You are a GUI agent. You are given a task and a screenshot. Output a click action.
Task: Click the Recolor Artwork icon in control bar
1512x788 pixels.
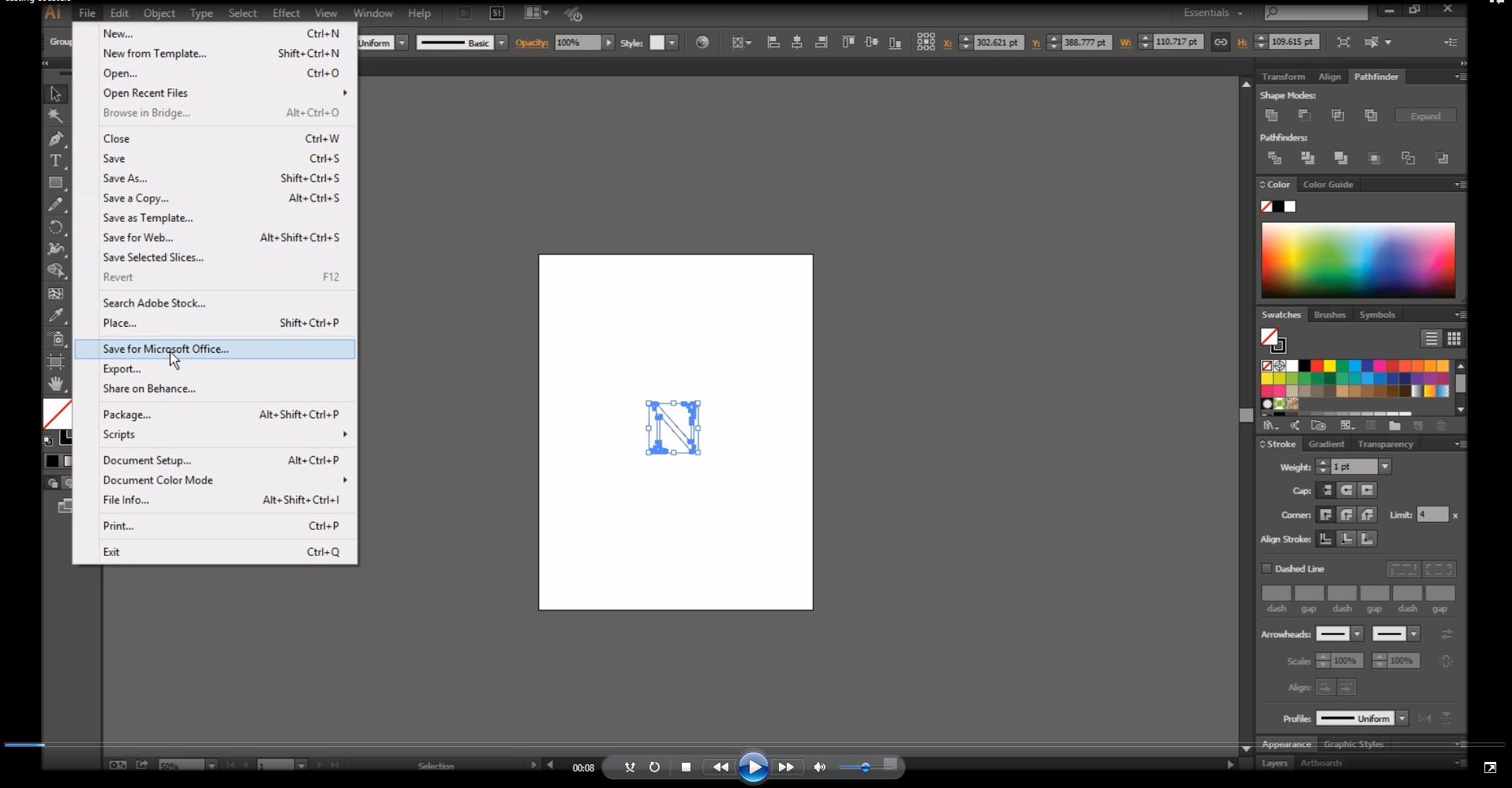point(702,42)
